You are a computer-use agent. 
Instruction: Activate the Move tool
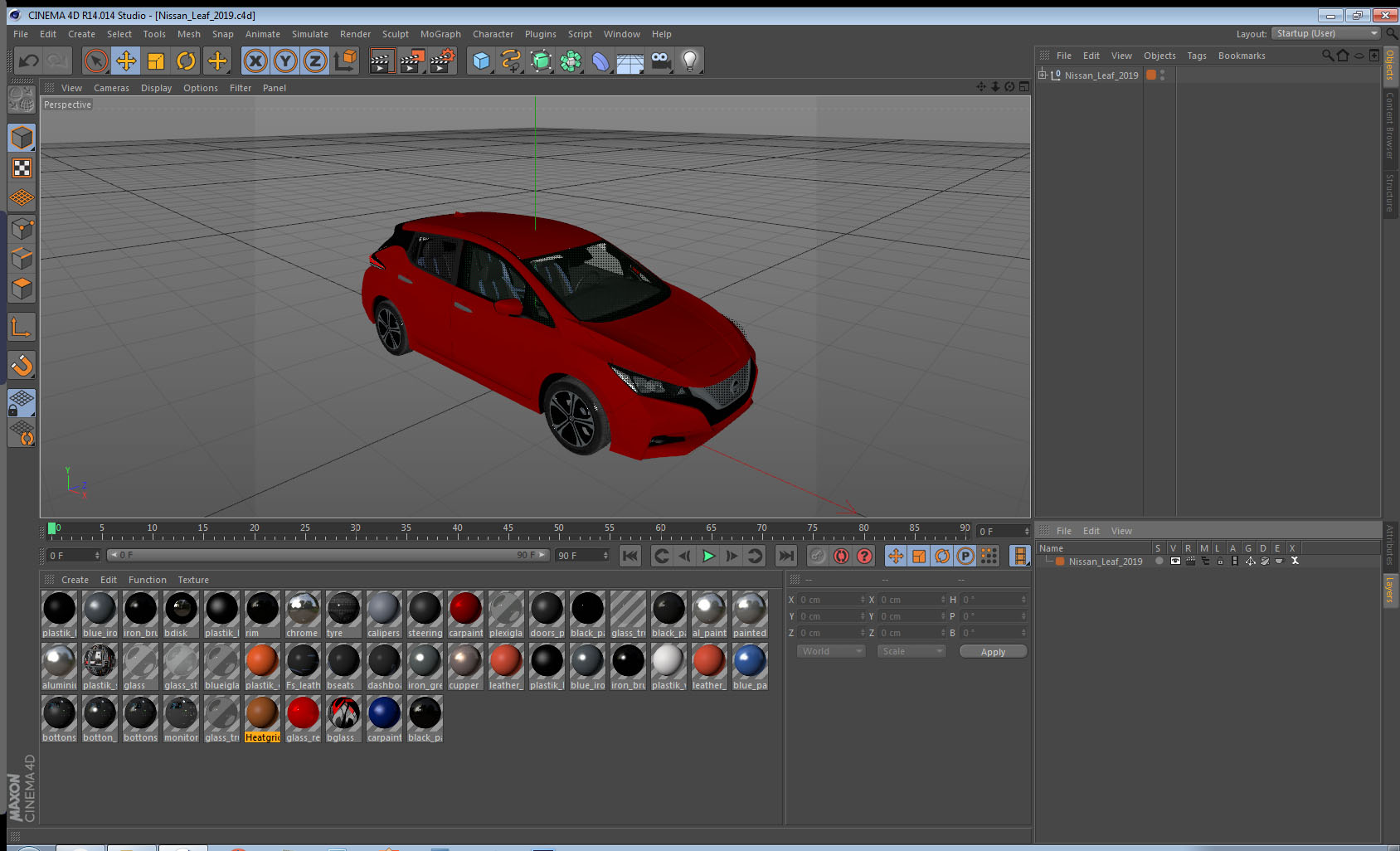pos(126,61)
